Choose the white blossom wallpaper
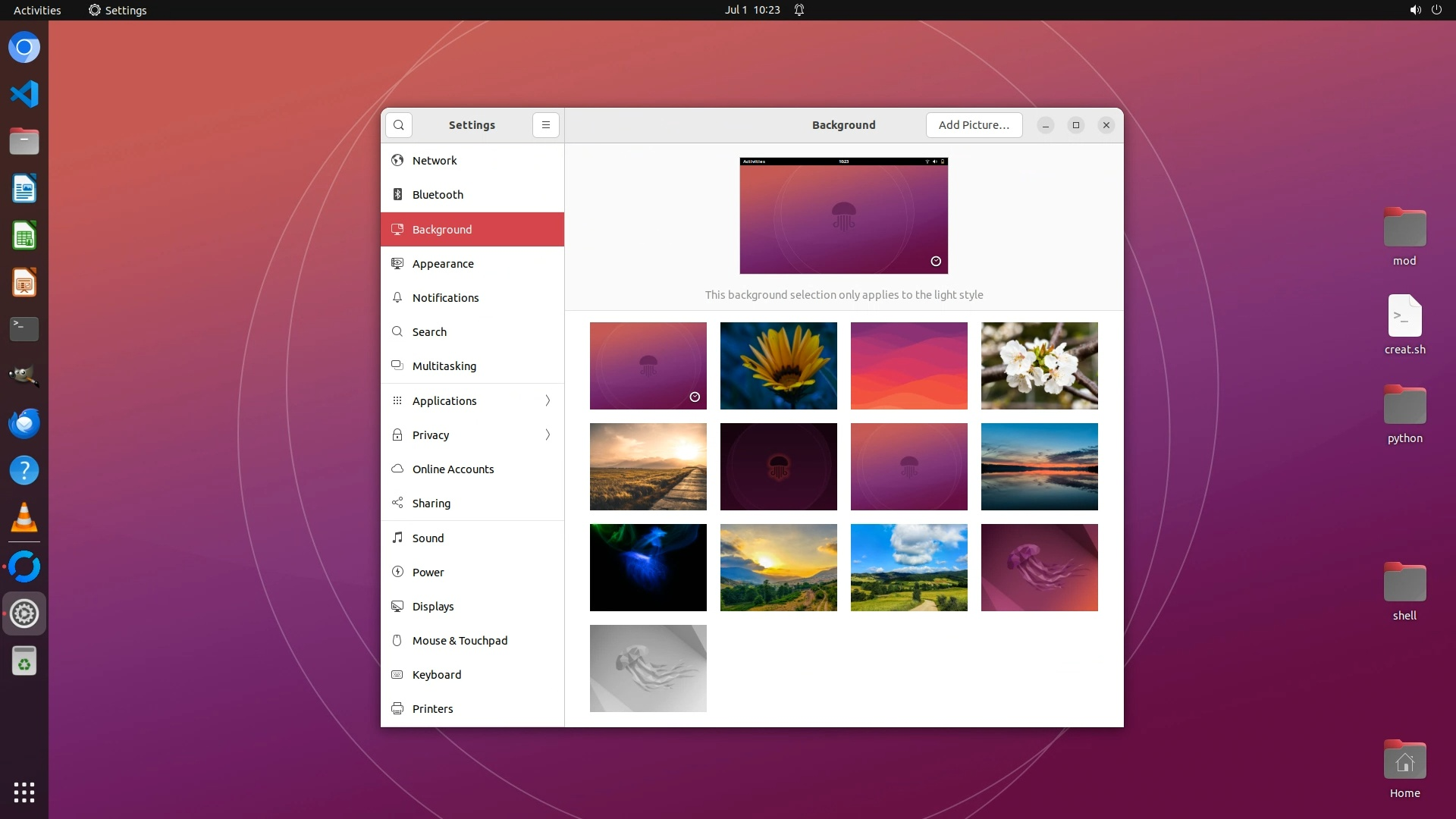Image resolution: width=1456 pixels, height=819 pixels. click(1039, 366)
